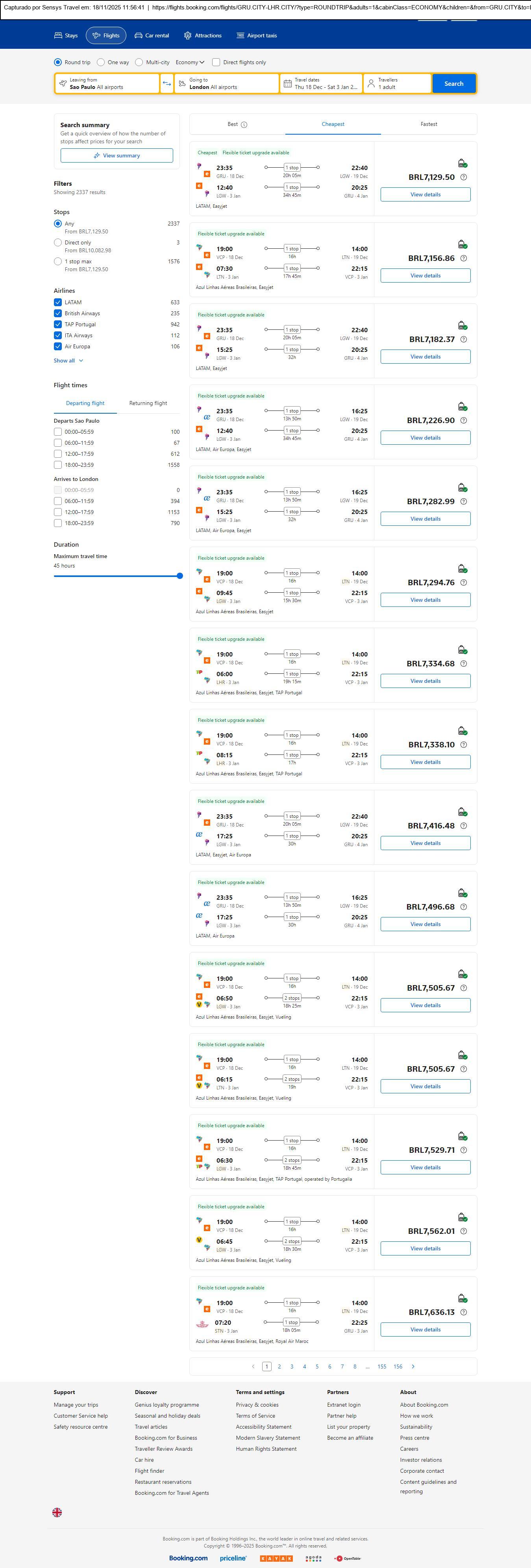Enable the Direct flights only checkbox
The width and height of the screenshot is (531, 1568).
click(216, 62)
